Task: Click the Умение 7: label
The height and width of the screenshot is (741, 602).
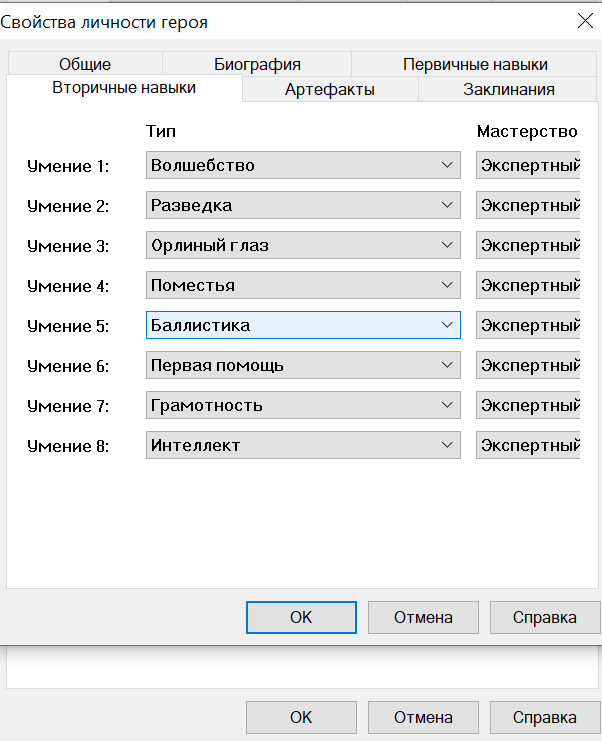Action: coord(68,406)
